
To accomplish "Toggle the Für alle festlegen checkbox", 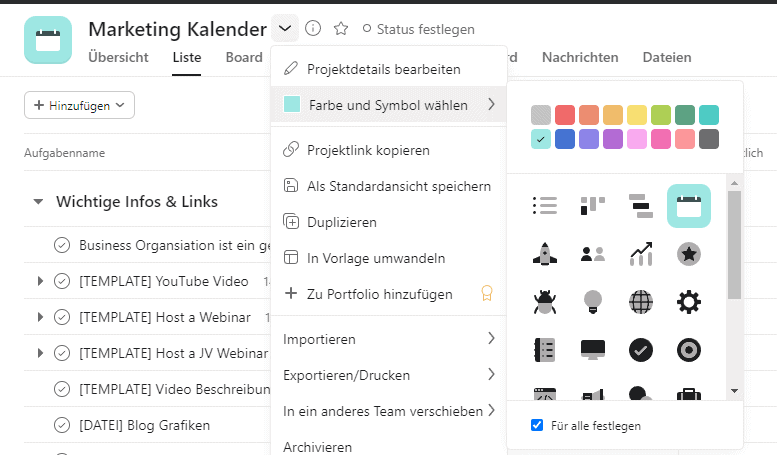I will coord(537,425).
